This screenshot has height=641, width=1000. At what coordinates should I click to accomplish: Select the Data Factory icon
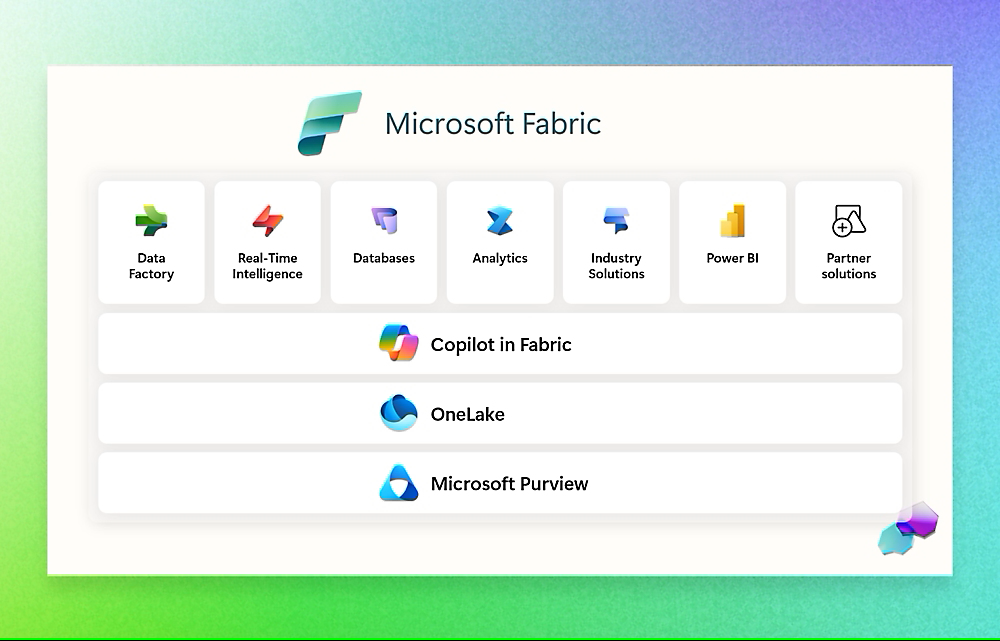click(151, 220)
